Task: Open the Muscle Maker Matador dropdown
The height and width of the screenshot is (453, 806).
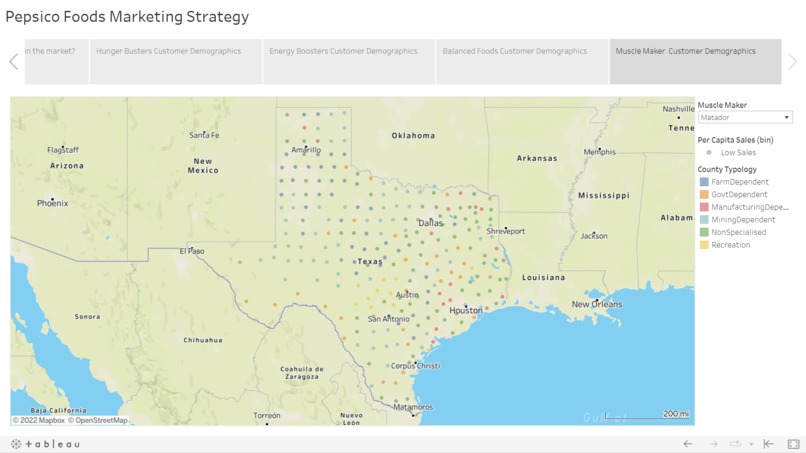Action: [x=745, y=117]
